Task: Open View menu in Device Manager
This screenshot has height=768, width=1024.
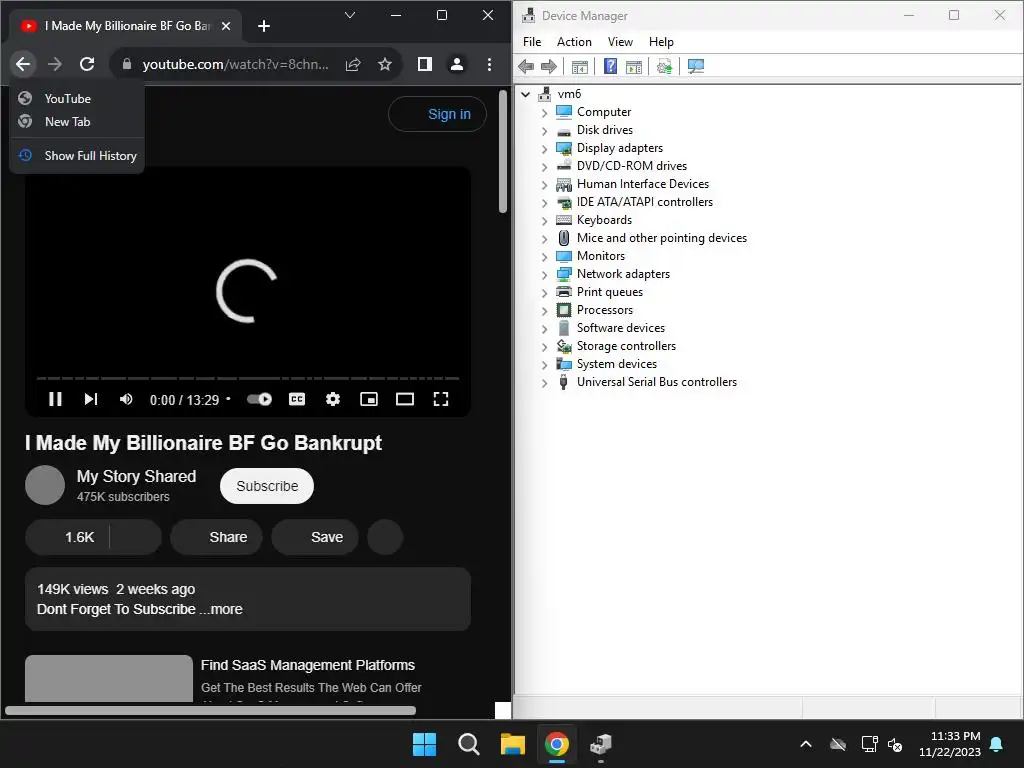Action: [620, 42]
